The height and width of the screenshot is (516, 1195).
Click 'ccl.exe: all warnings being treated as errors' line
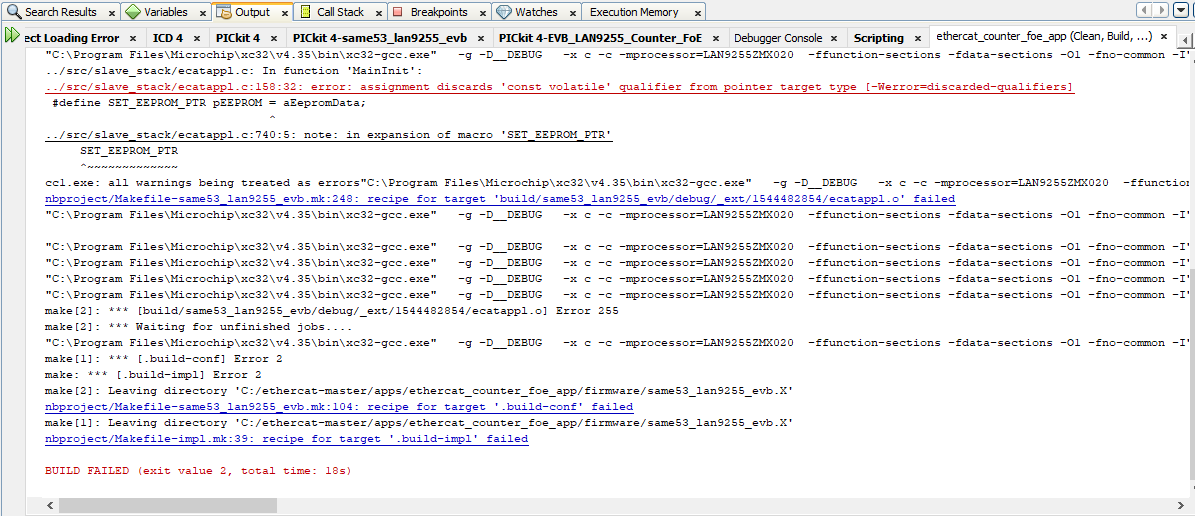coord(203,183)
